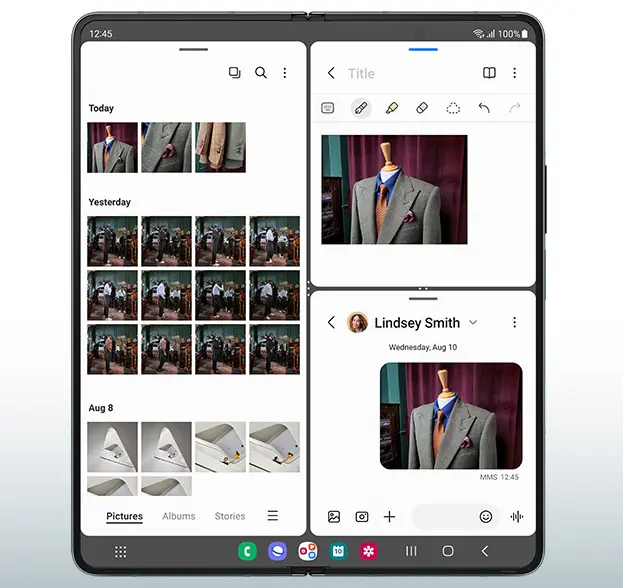Open camera attachment in Messages
The height and width of the screenshot is (588, 623).
[x=362, y=517]
